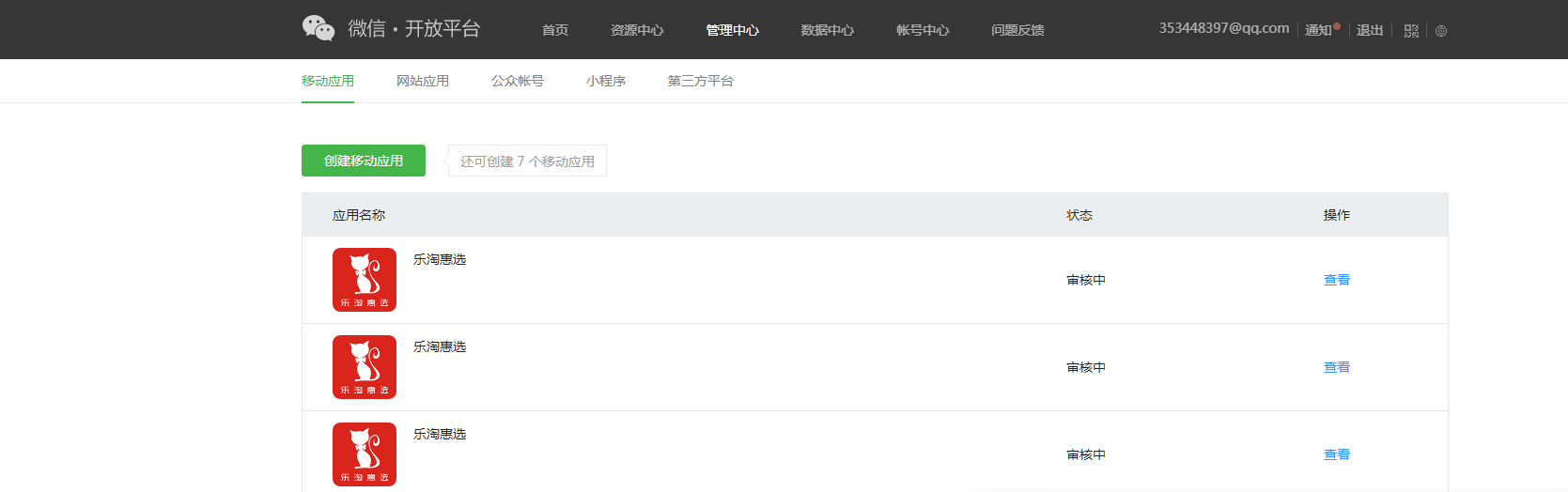Click 审核中 status in third row
Viewport: 1568px width, 492px height.
pos(1086,454)
